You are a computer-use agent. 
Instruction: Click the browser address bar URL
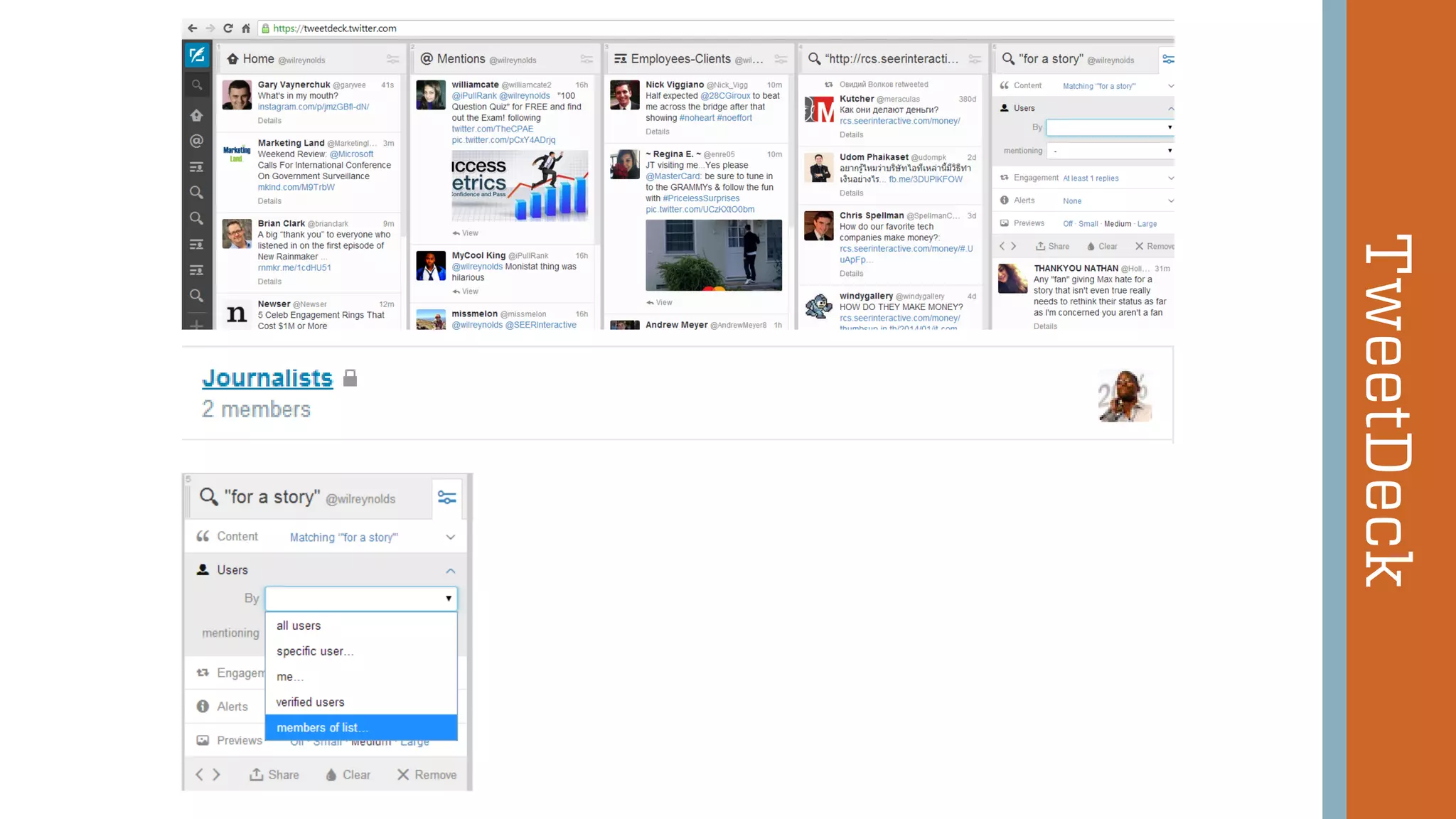point(335,28)
